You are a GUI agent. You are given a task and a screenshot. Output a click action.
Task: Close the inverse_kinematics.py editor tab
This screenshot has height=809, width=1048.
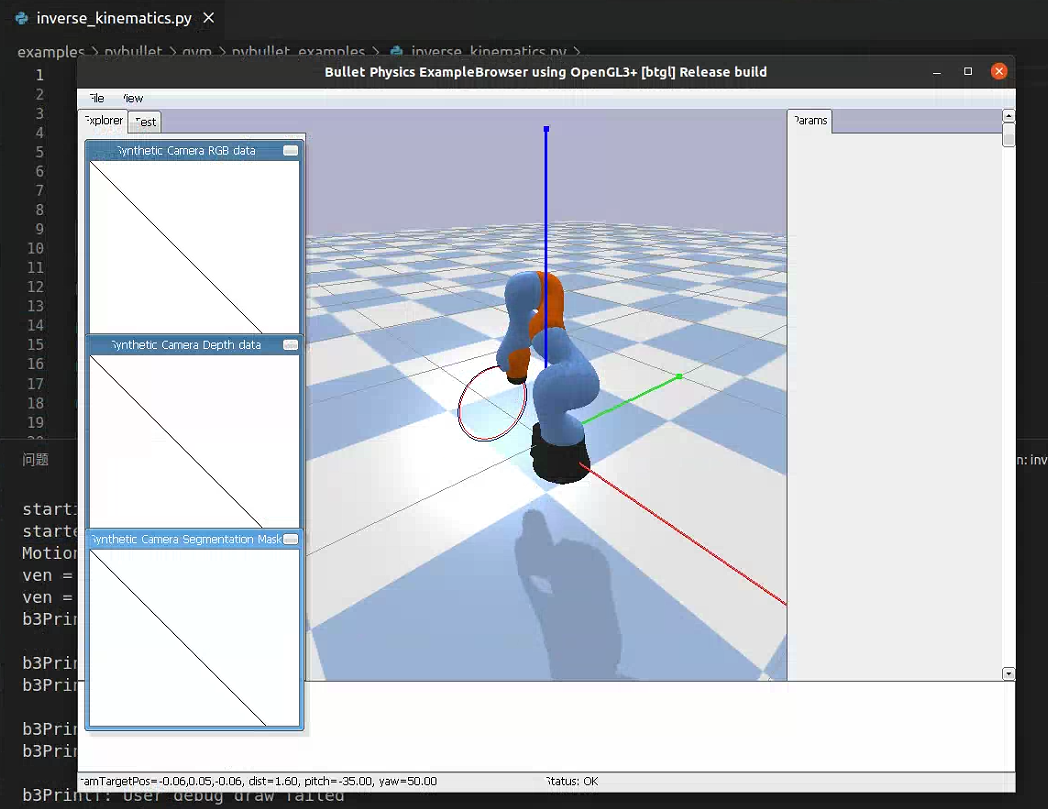click(x=209, y=18)
